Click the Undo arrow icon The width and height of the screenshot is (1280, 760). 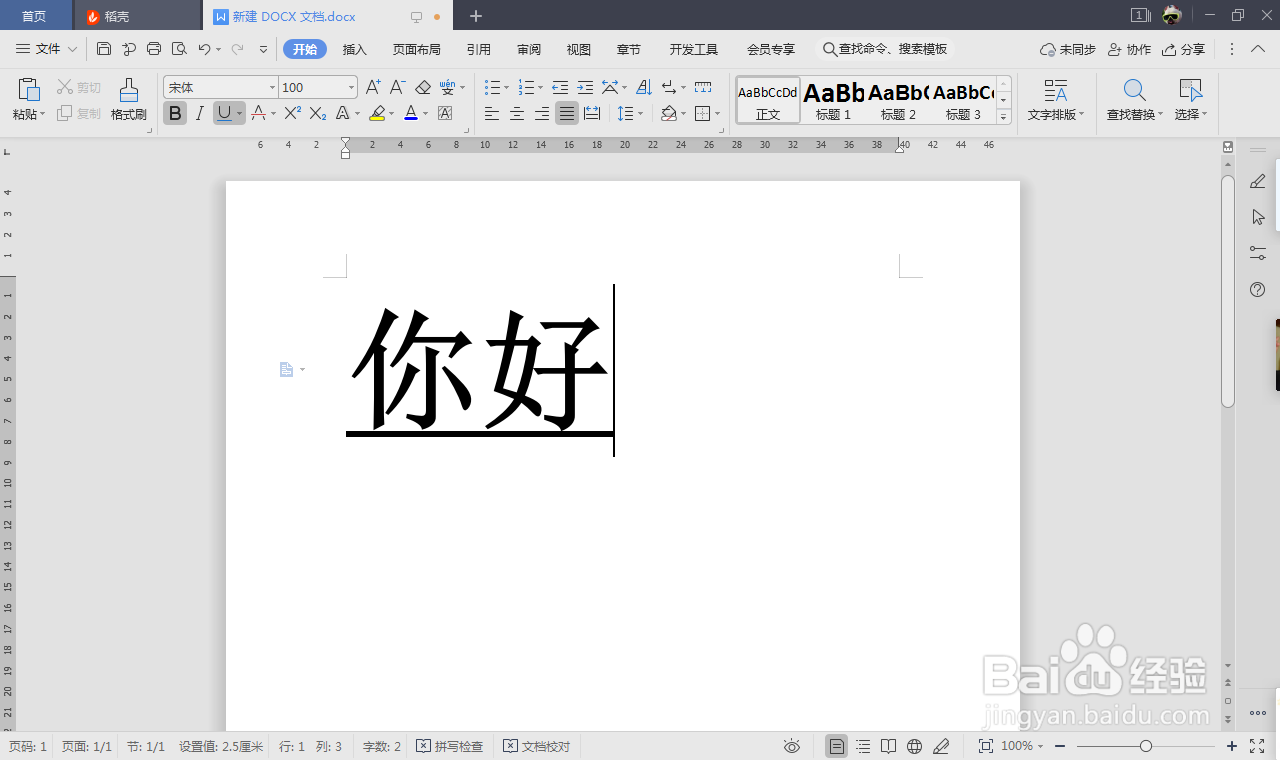tap(204, 48)
